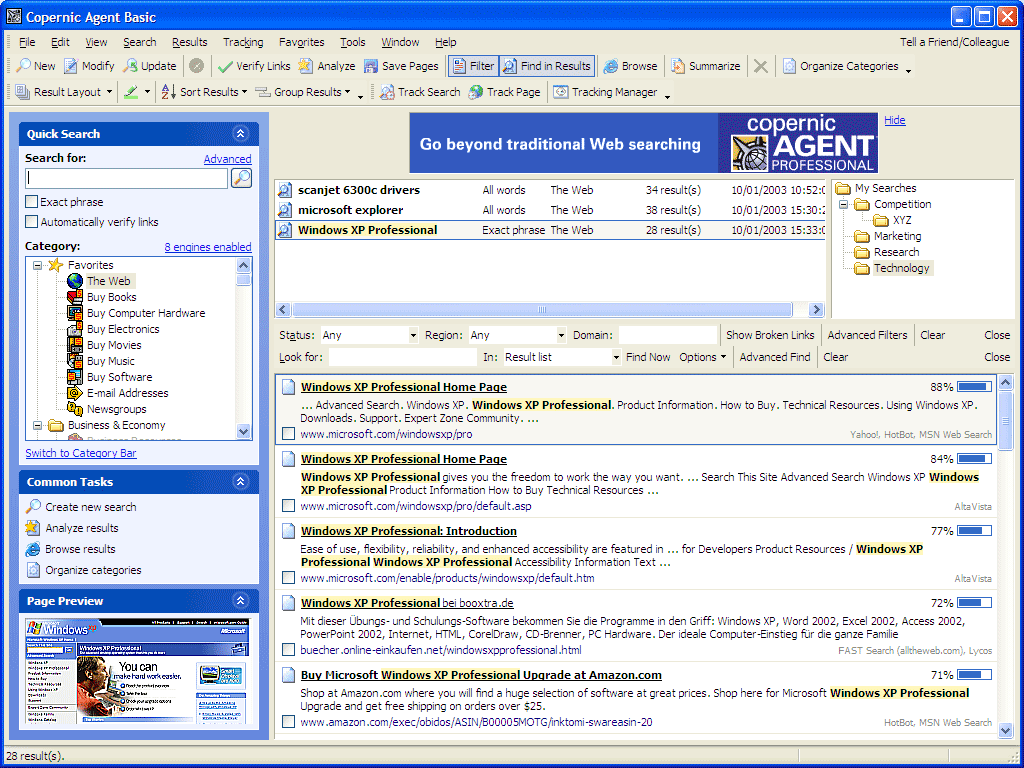Click the Update search toolbar button
The height and width of the screenshot is (768, 1024).
pyautogui.click(x=150, y=66)
